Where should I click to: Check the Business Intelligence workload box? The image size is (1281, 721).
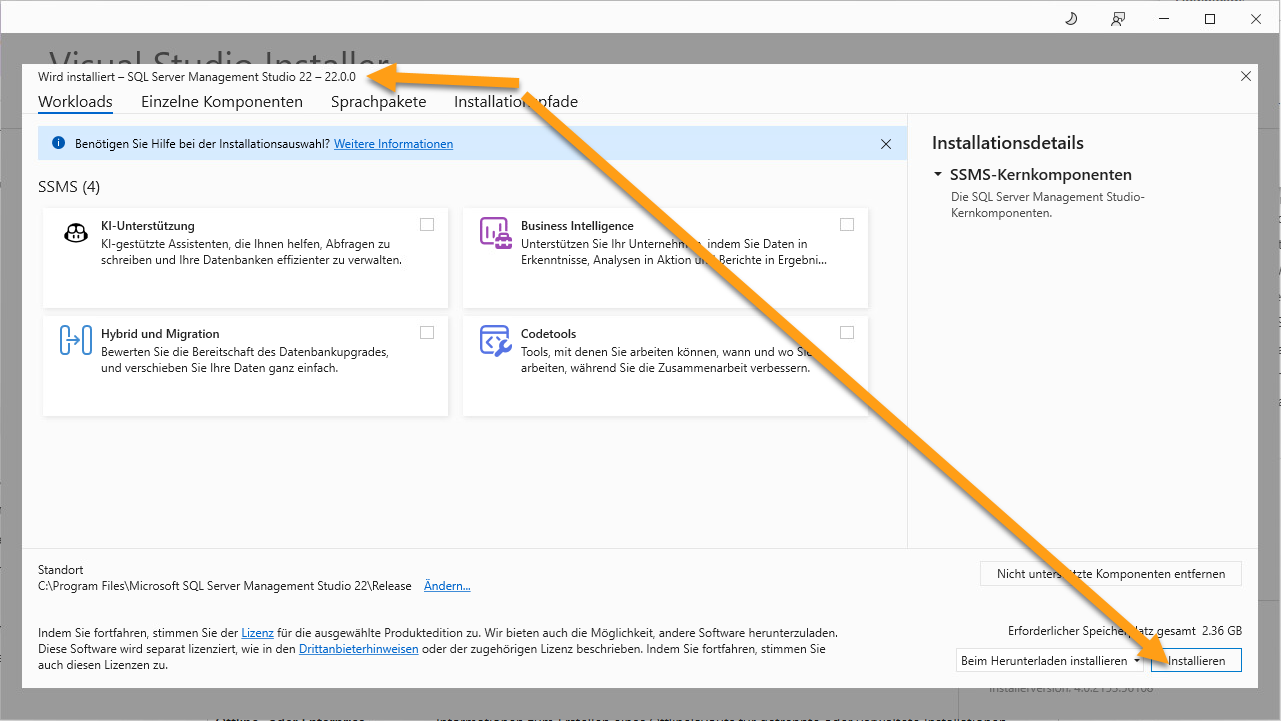[847, 225]
